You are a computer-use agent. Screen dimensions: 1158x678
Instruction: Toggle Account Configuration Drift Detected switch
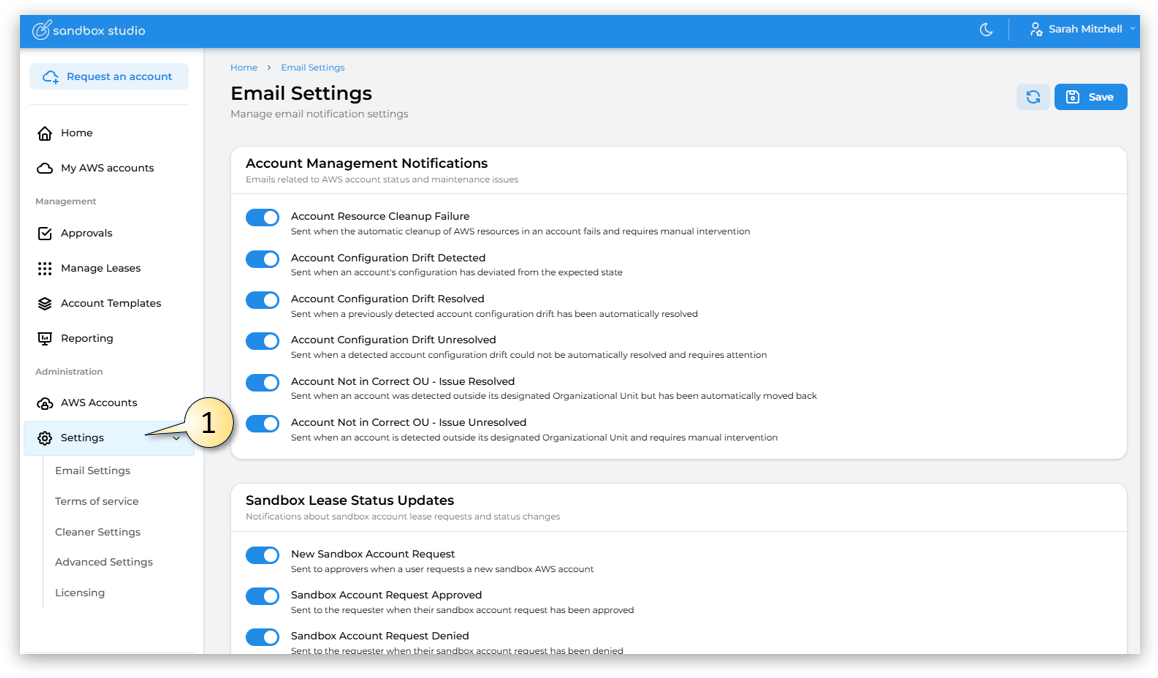(x=263, y=259)
